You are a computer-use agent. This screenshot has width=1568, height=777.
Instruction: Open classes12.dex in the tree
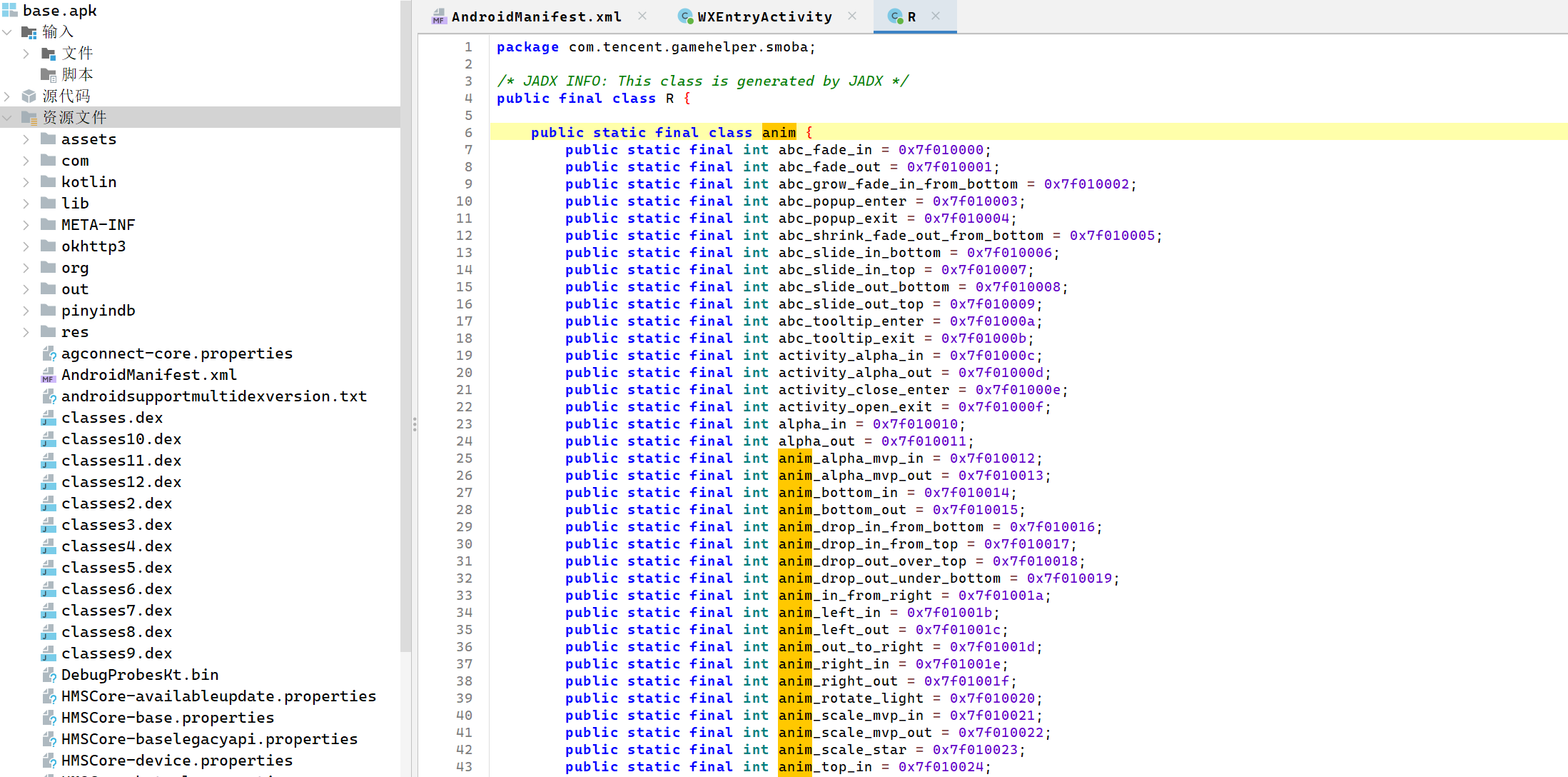coord(121,482)
